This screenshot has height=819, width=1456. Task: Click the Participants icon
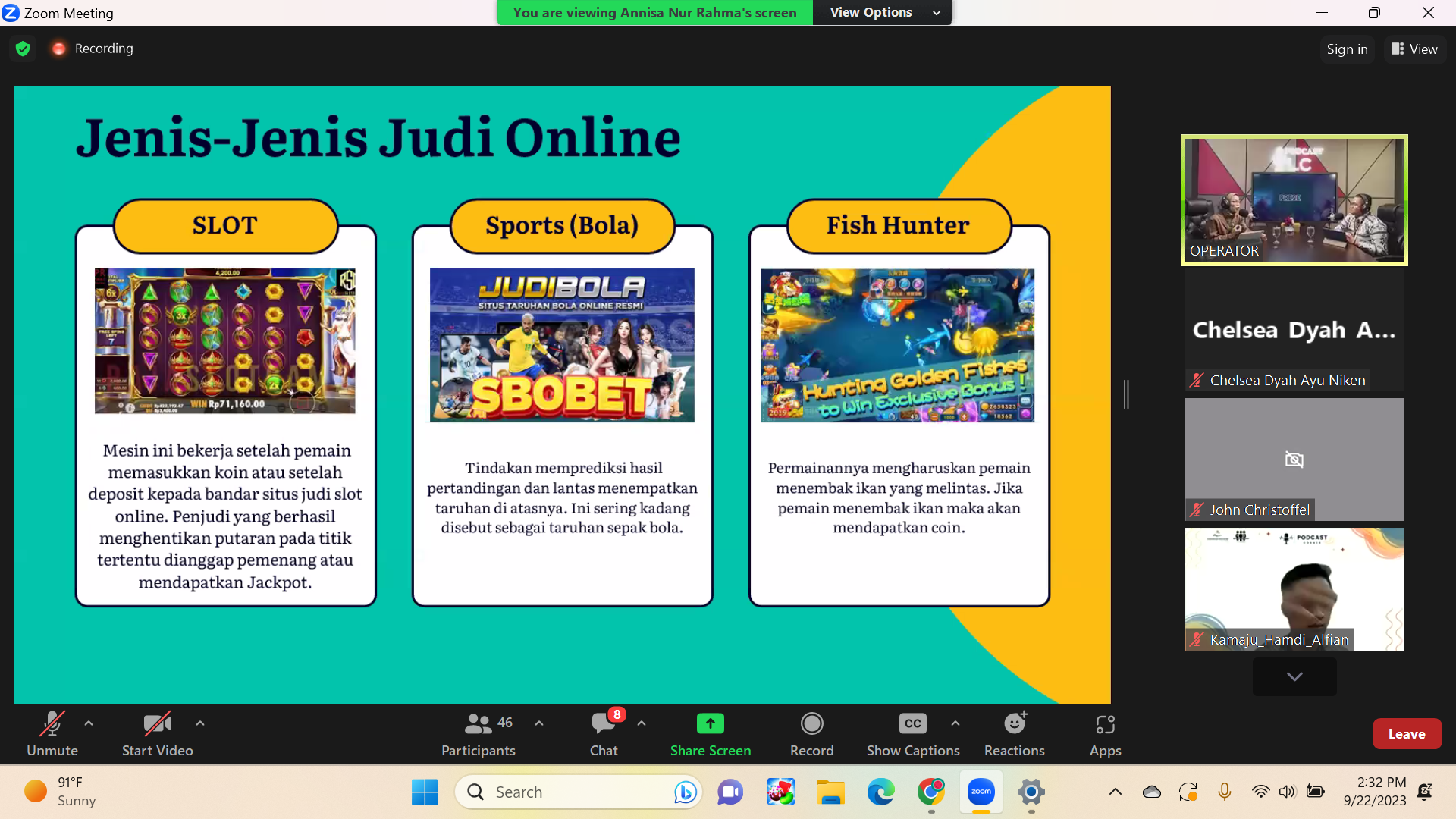479,724
